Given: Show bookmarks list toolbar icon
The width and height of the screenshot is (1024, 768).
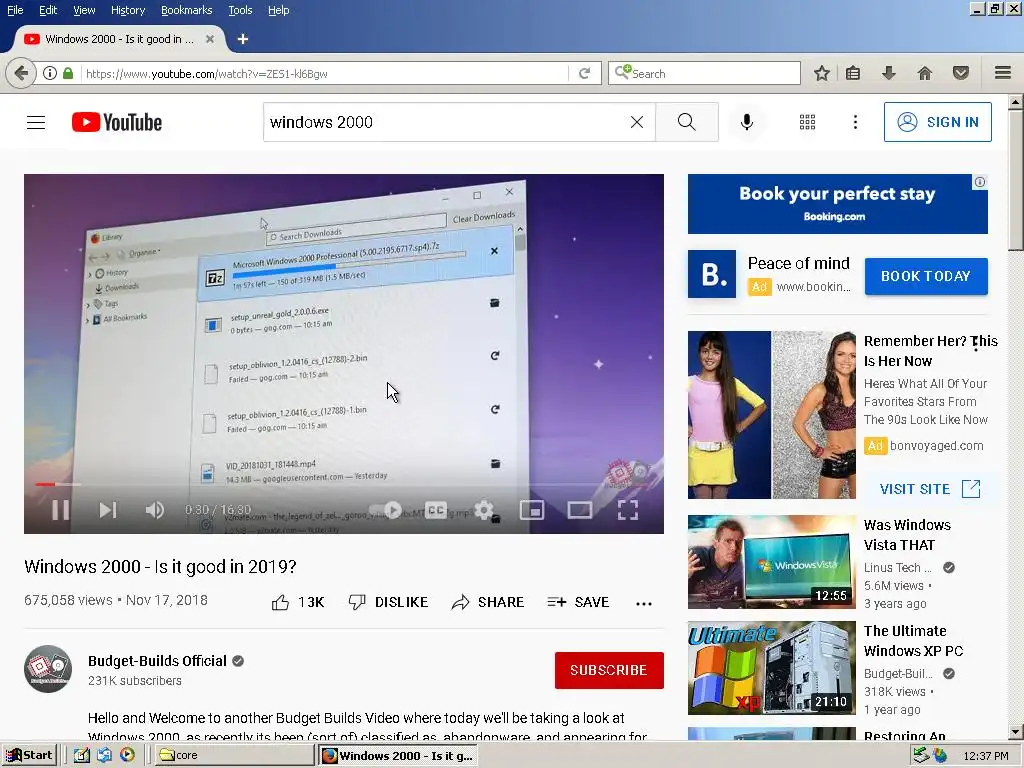Looking at the screenshot, I should [x=853, y=73].
